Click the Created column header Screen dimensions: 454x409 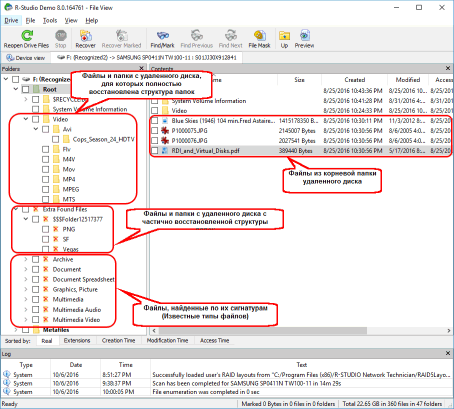click(x=354, y=80)
